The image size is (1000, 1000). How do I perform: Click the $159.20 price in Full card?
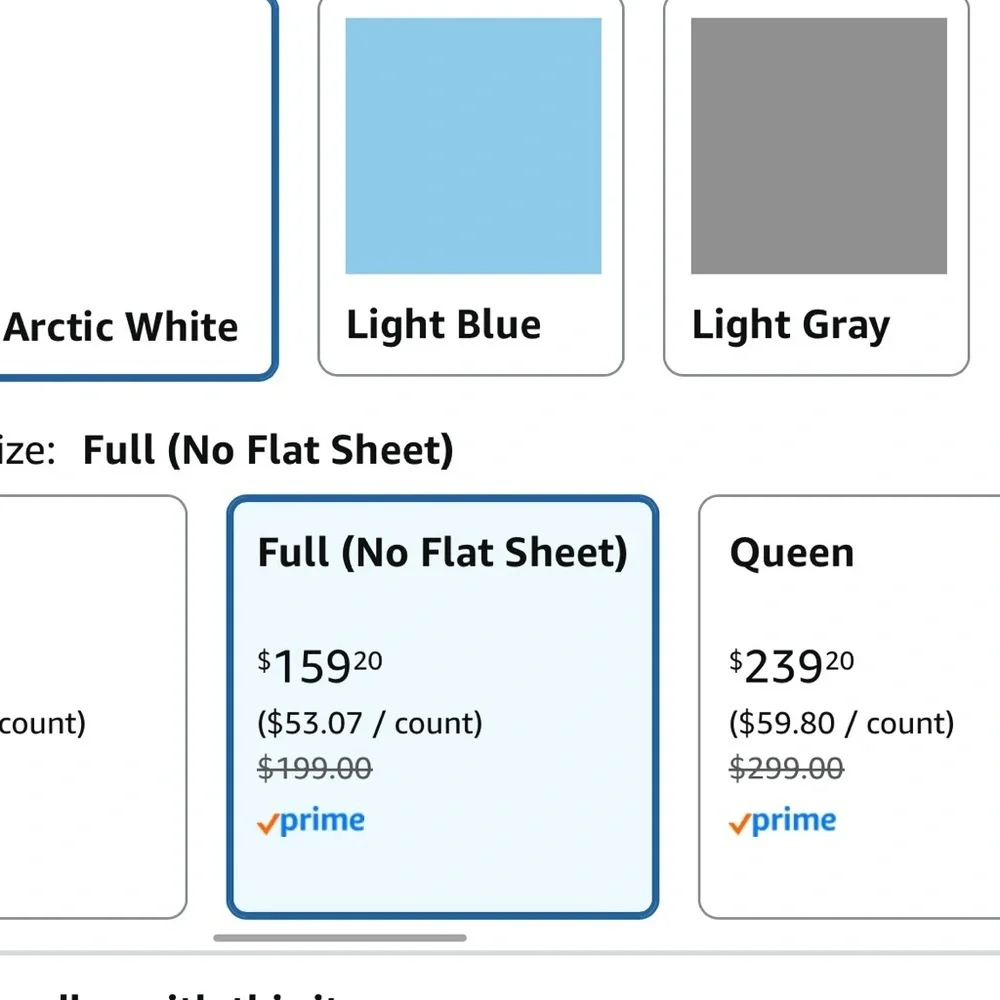point(320,666)
